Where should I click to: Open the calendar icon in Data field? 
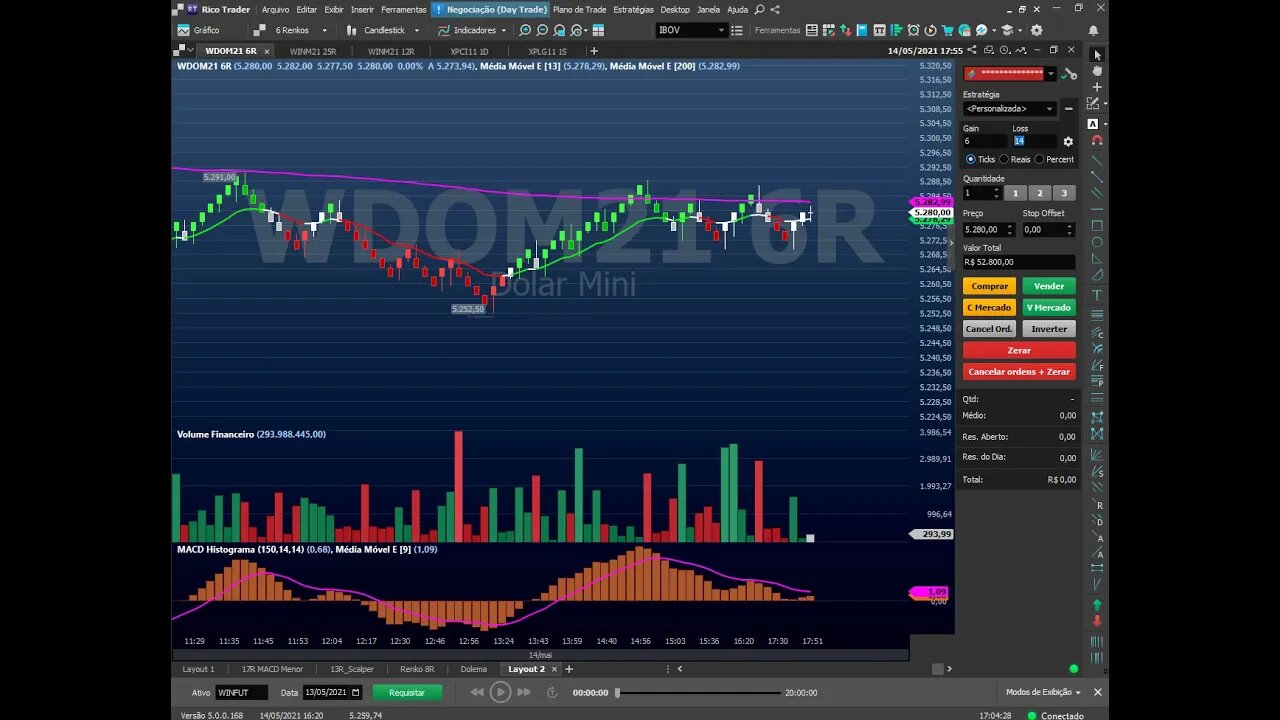click(355, 692)
